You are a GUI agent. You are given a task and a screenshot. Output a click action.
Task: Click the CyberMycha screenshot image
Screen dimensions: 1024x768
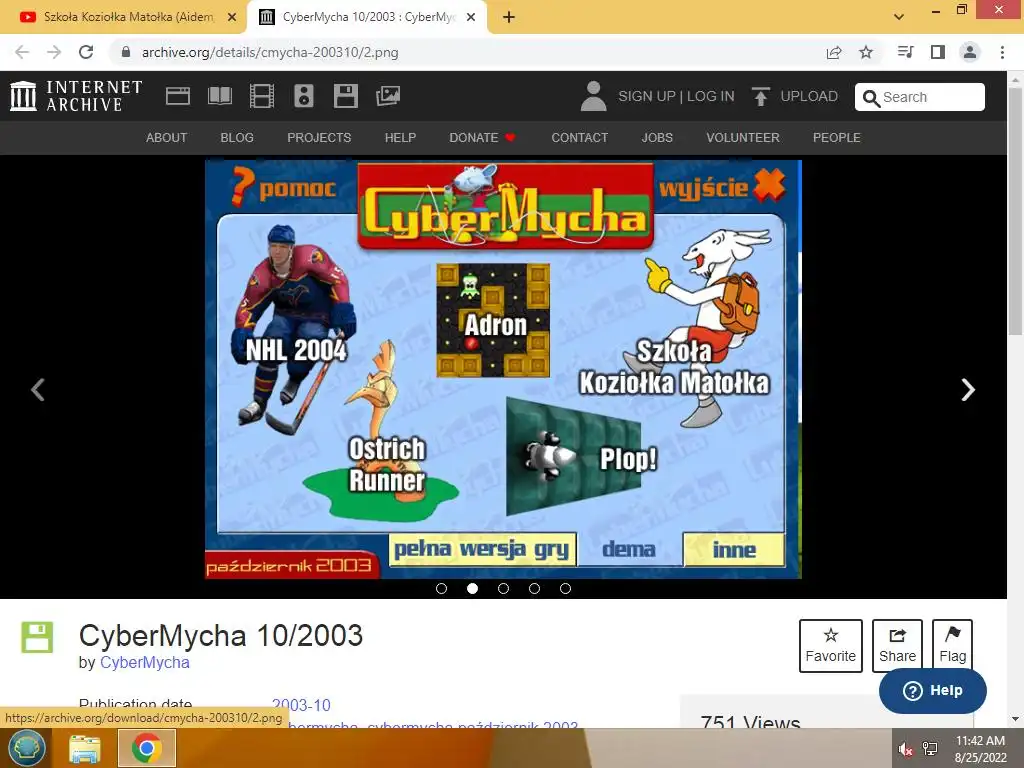[x=503, y=369]
